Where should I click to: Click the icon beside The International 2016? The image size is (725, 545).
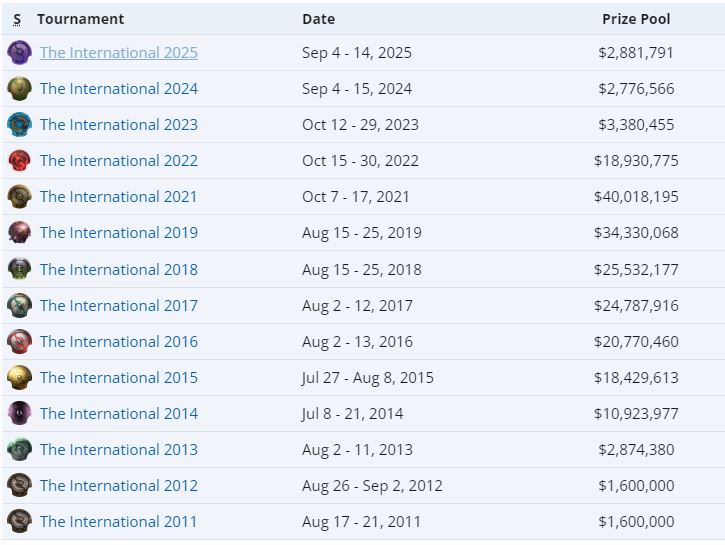19,342
